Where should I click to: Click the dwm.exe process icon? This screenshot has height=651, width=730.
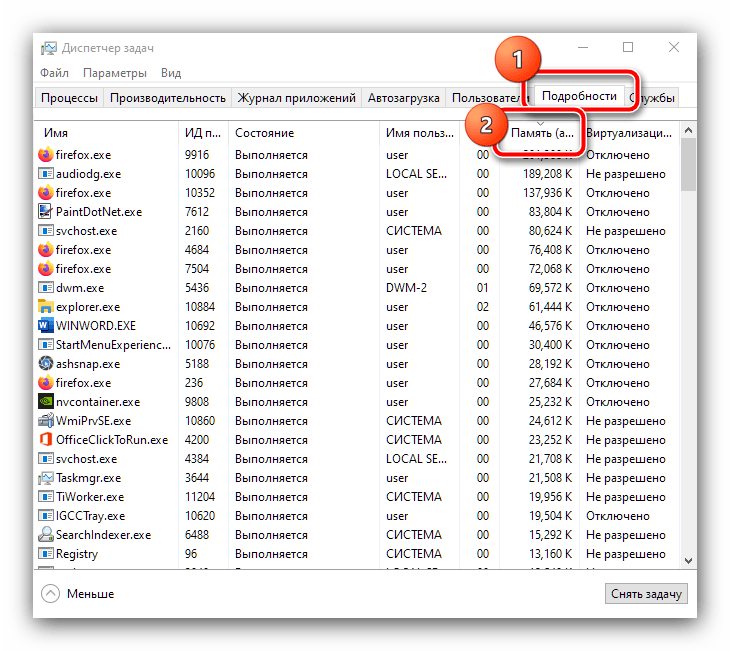tap(46, 288)
